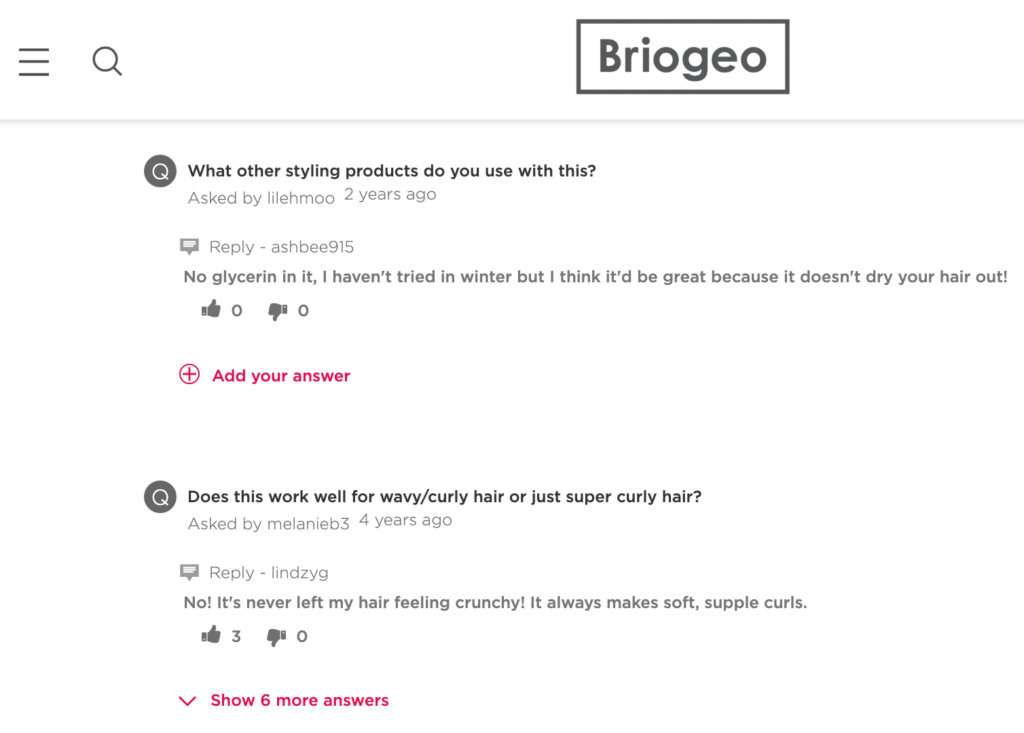Click the reply speech-bubble icon on lindzyg's answer

(x=190, y=572)
